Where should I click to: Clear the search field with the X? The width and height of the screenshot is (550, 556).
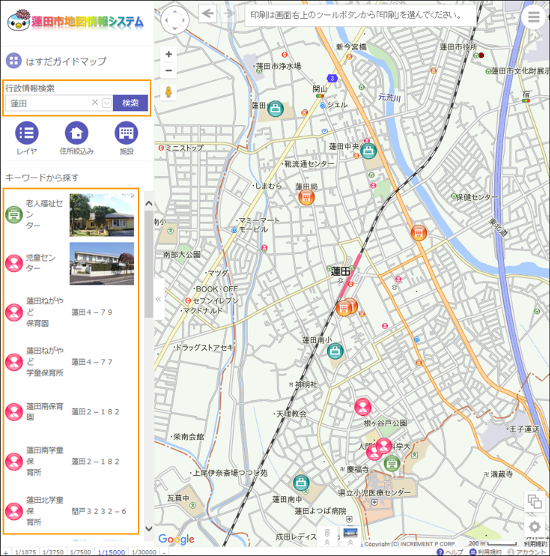[95, 102]
